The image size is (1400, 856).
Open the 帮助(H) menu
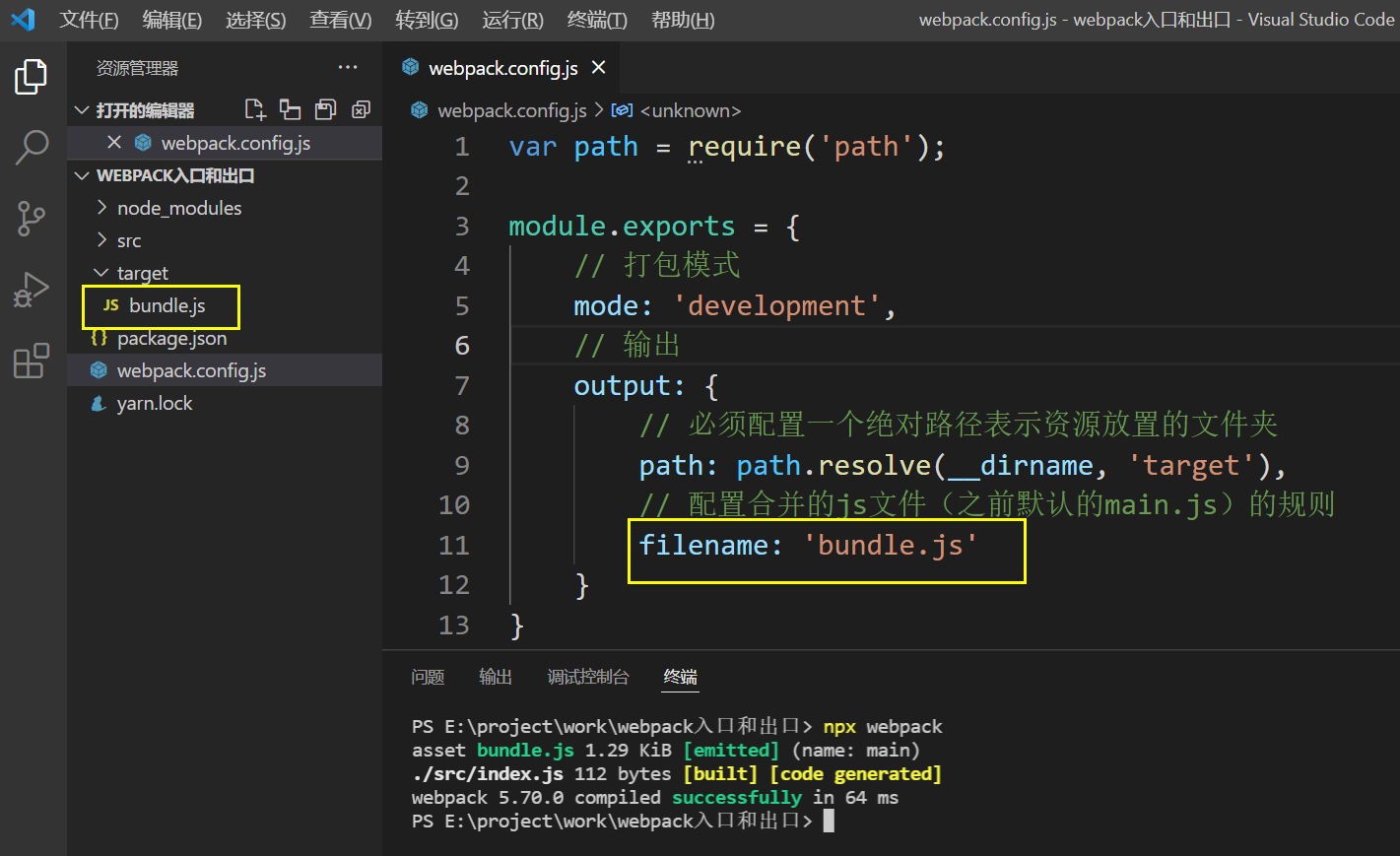[683, 20]
